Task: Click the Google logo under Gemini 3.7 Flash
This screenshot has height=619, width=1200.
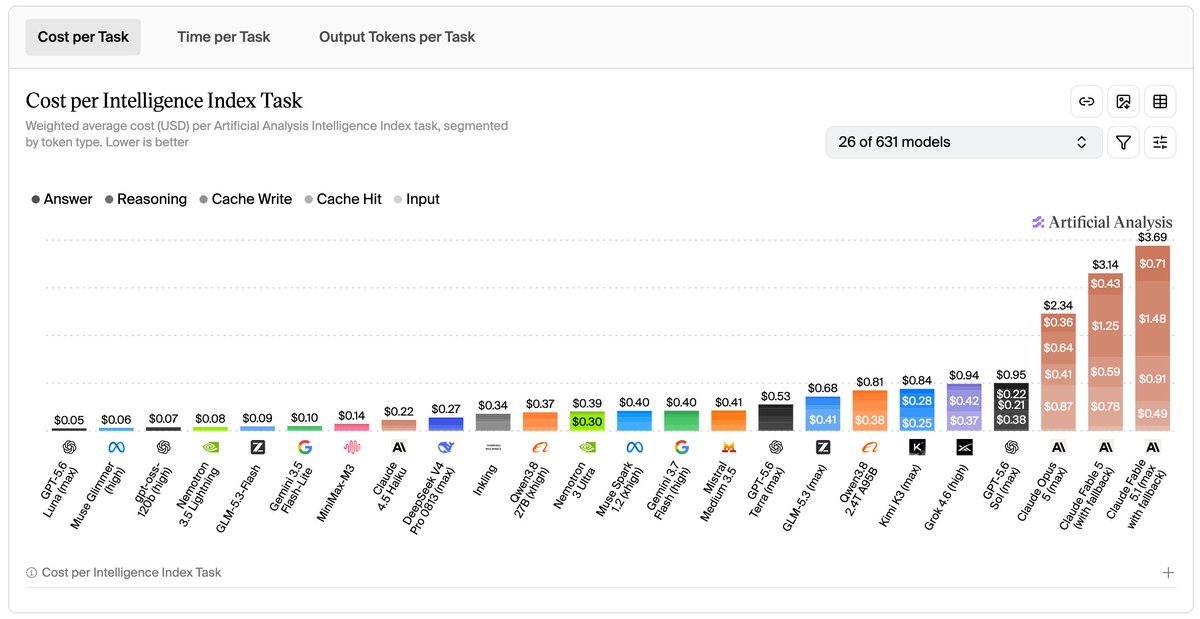Action: point(681,447)
